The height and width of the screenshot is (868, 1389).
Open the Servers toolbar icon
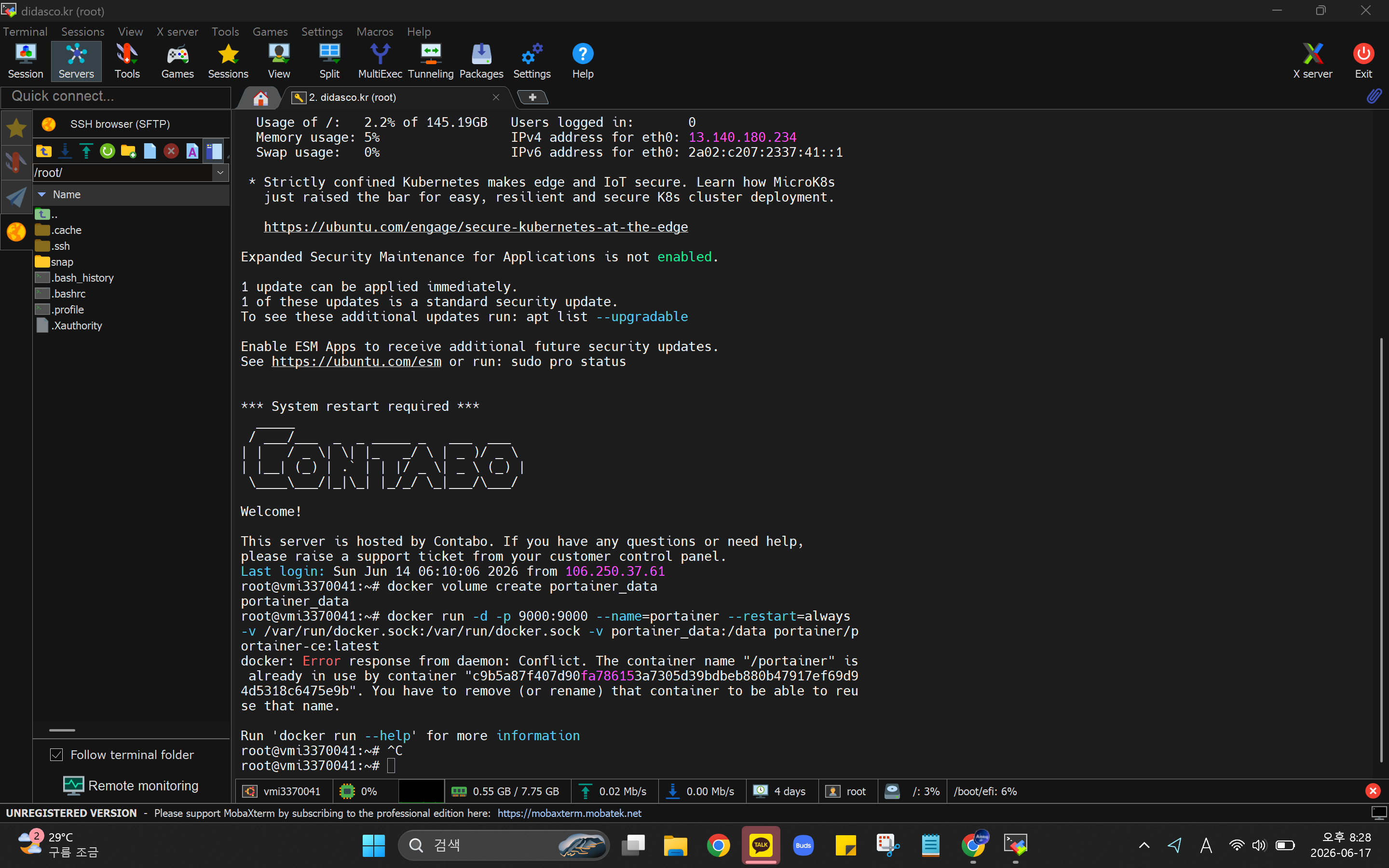pyautogui.click(x=76, y=61)
